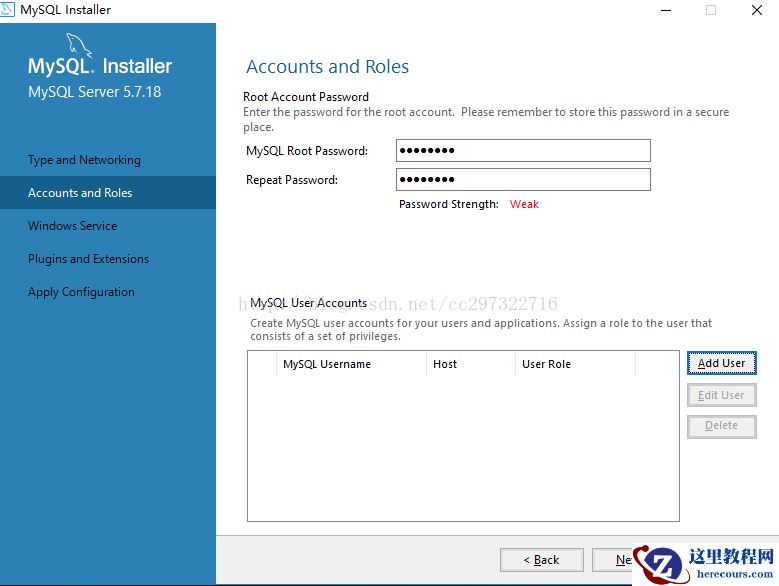Click the Root Account Password heading
This screenshot has height=586, width=779.
pyautogui.click(x=306, y=97)
